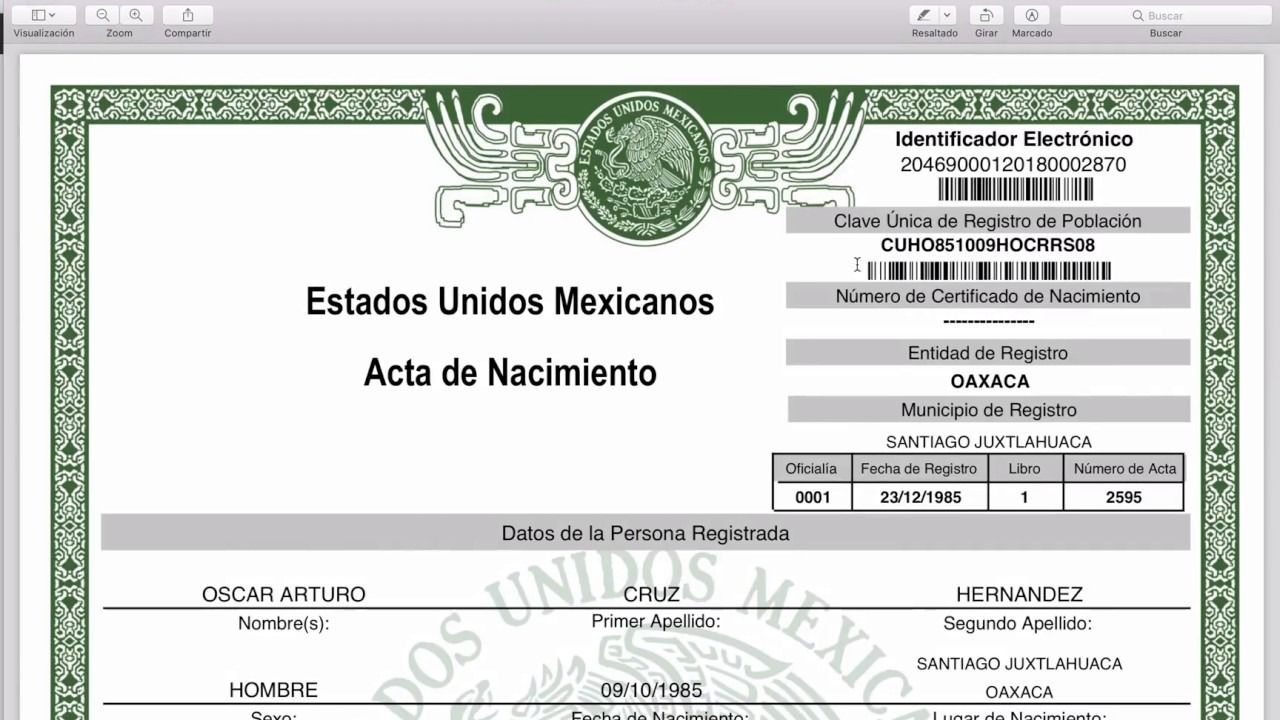
Task: Click the Número de Acta value 2595
Action: coord(1124,497)
